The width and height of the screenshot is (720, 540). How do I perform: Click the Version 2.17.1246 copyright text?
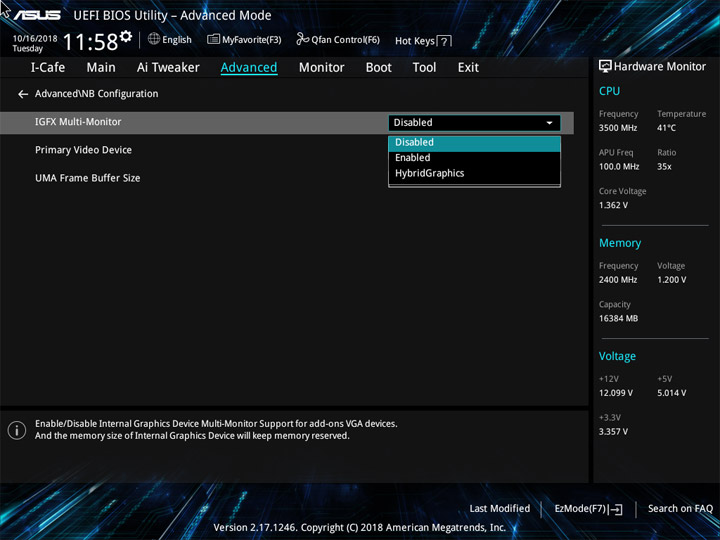pyautogui.click(x=360, y=528)
